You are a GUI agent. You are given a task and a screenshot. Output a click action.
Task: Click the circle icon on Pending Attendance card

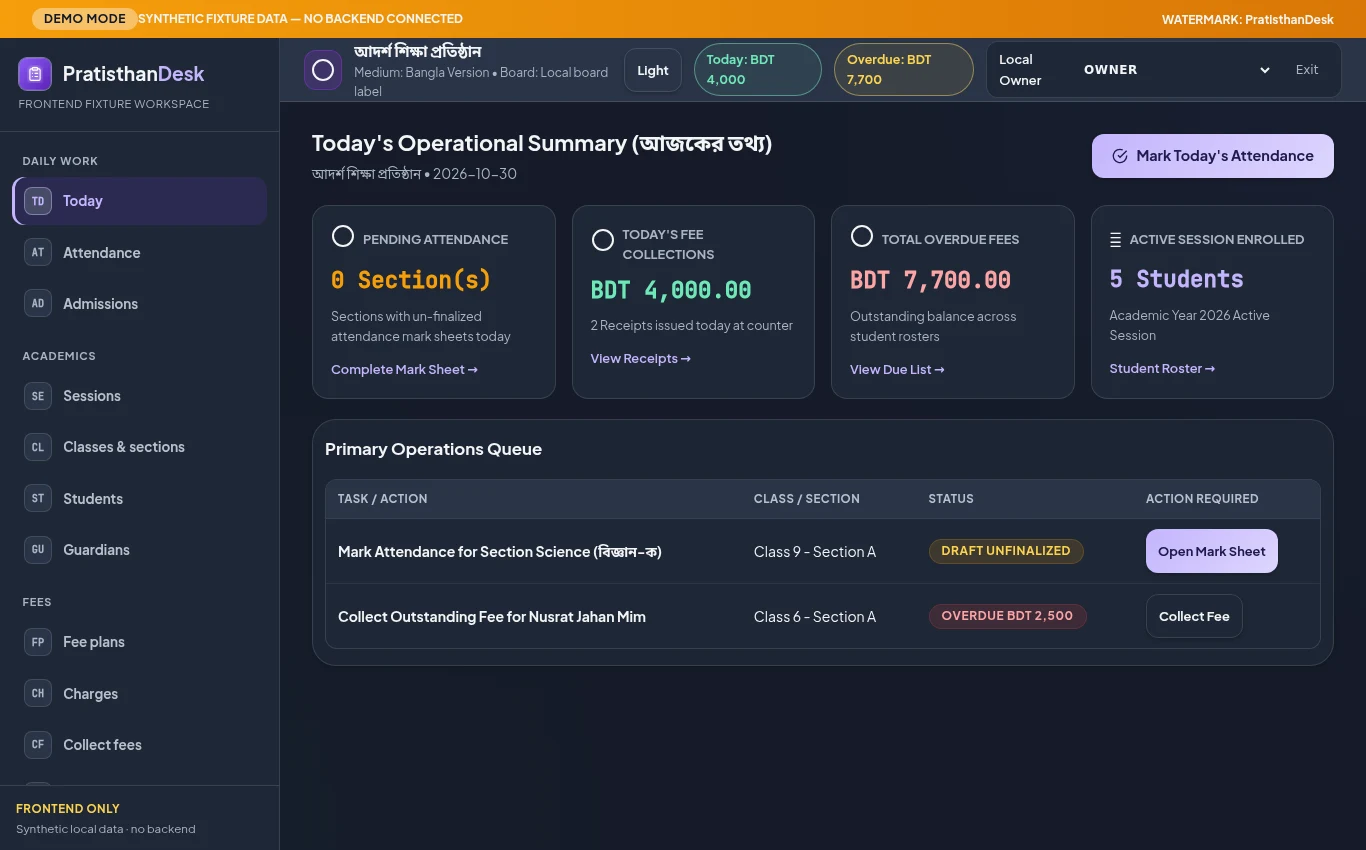(343, 237)
